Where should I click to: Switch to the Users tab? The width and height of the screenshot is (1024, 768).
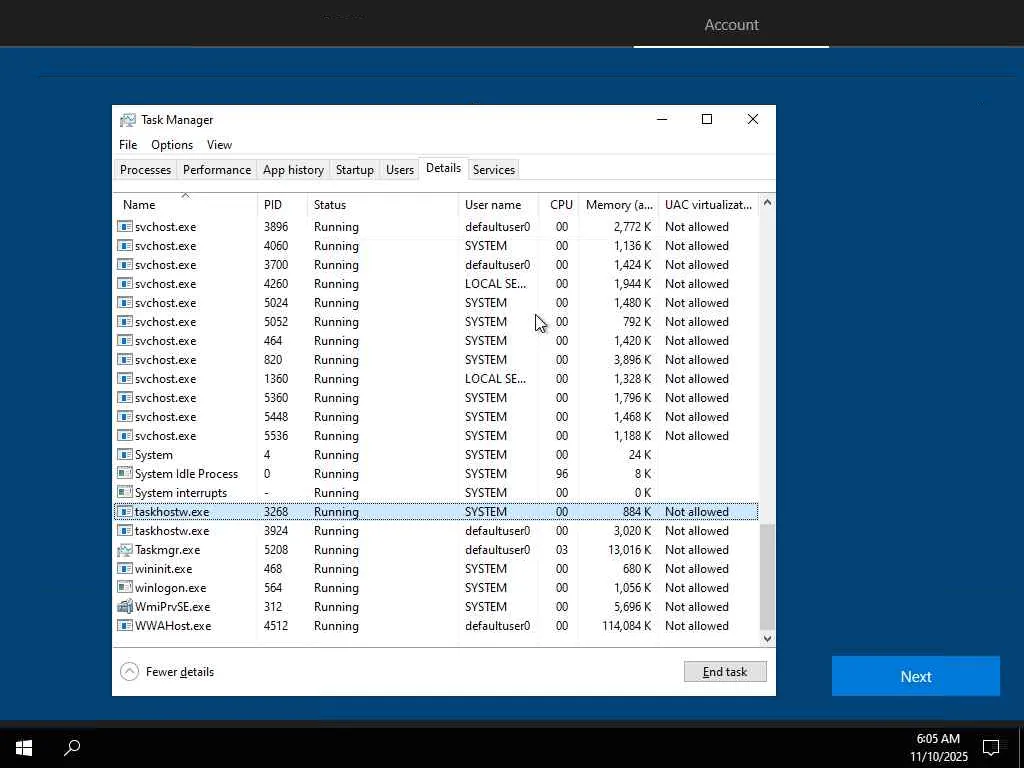click(x=400, y=170)
